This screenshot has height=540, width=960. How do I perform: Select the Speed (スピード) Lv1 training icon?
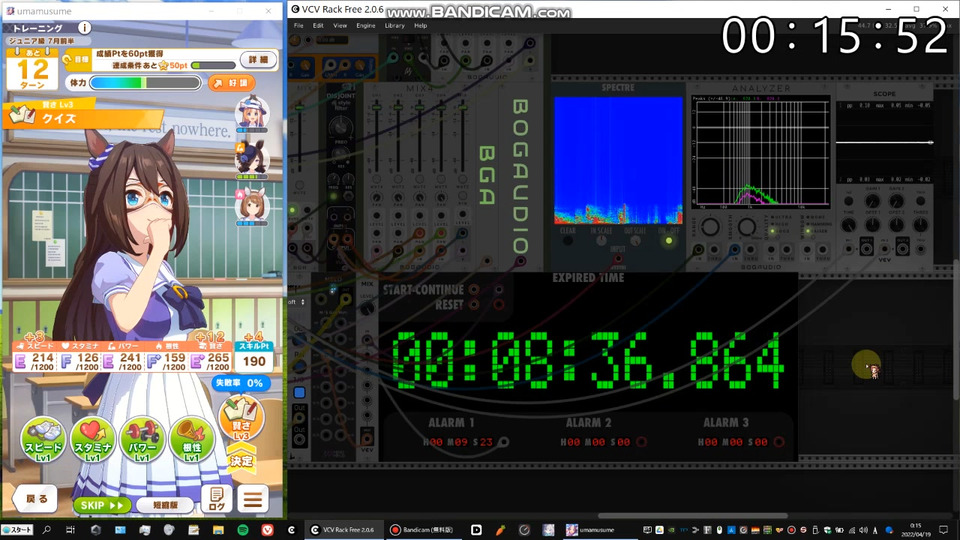point(43,439)
